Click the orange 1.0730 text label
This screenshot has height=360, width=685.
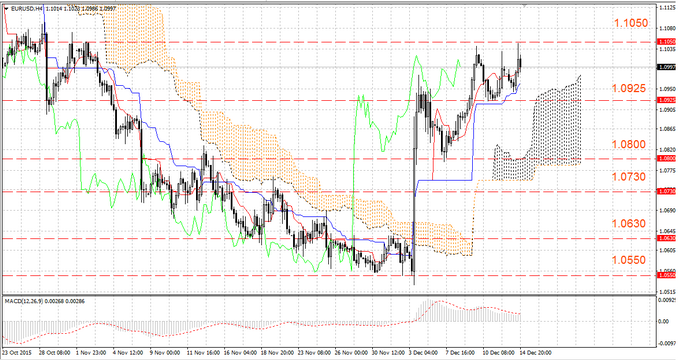tap(629, 177)
